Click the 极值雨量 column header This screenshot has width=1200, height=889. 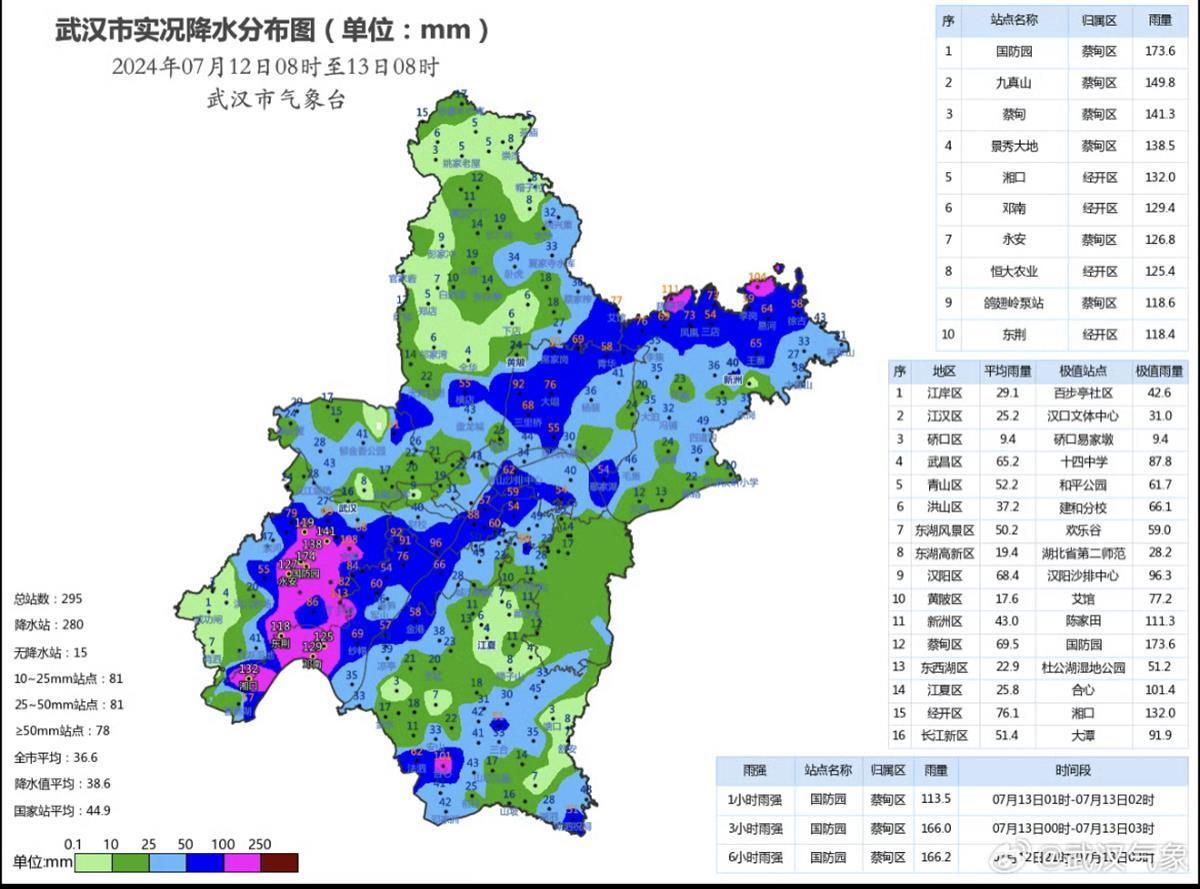coord(1158,371)
